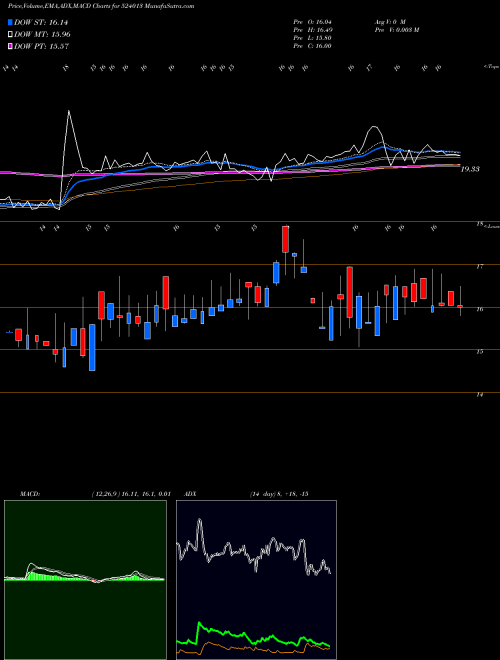Open the dark blue ADX indicator panel
The height and width of the screenshot is (660, 500).
click(256, 580)
